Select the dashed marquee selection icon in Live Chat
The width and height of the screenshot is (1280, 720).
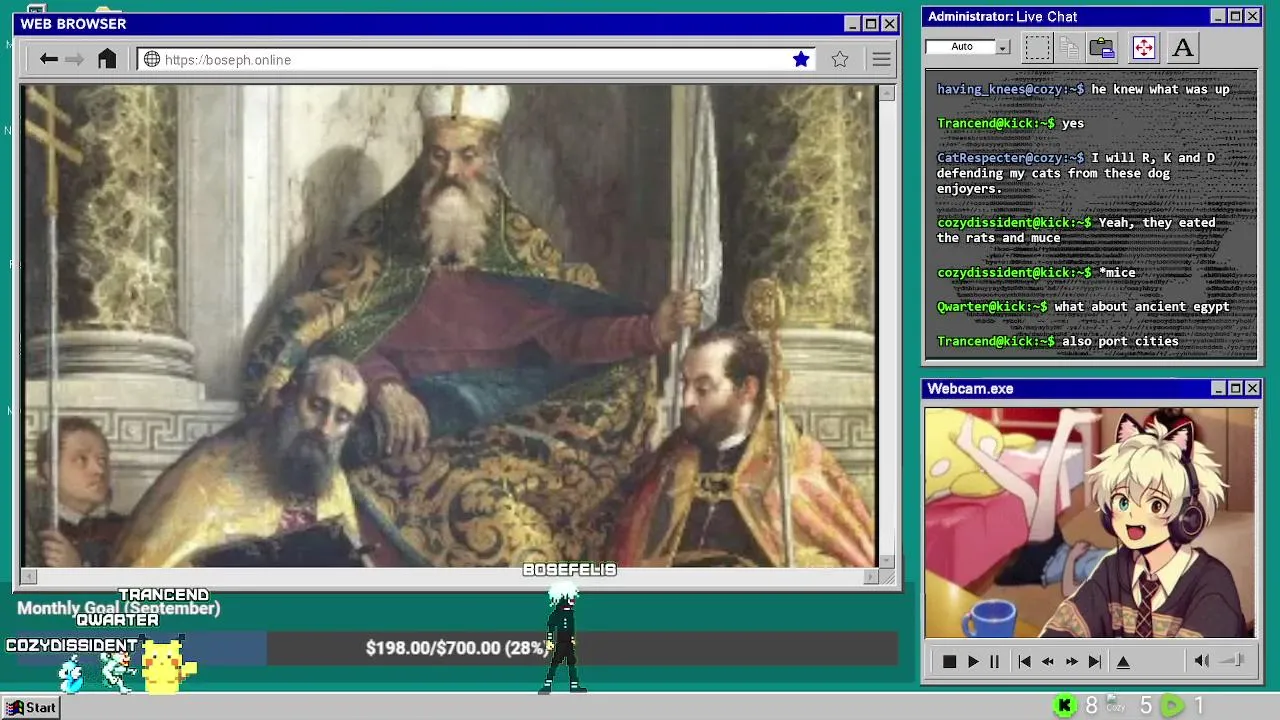click(x=1037, y=47)
